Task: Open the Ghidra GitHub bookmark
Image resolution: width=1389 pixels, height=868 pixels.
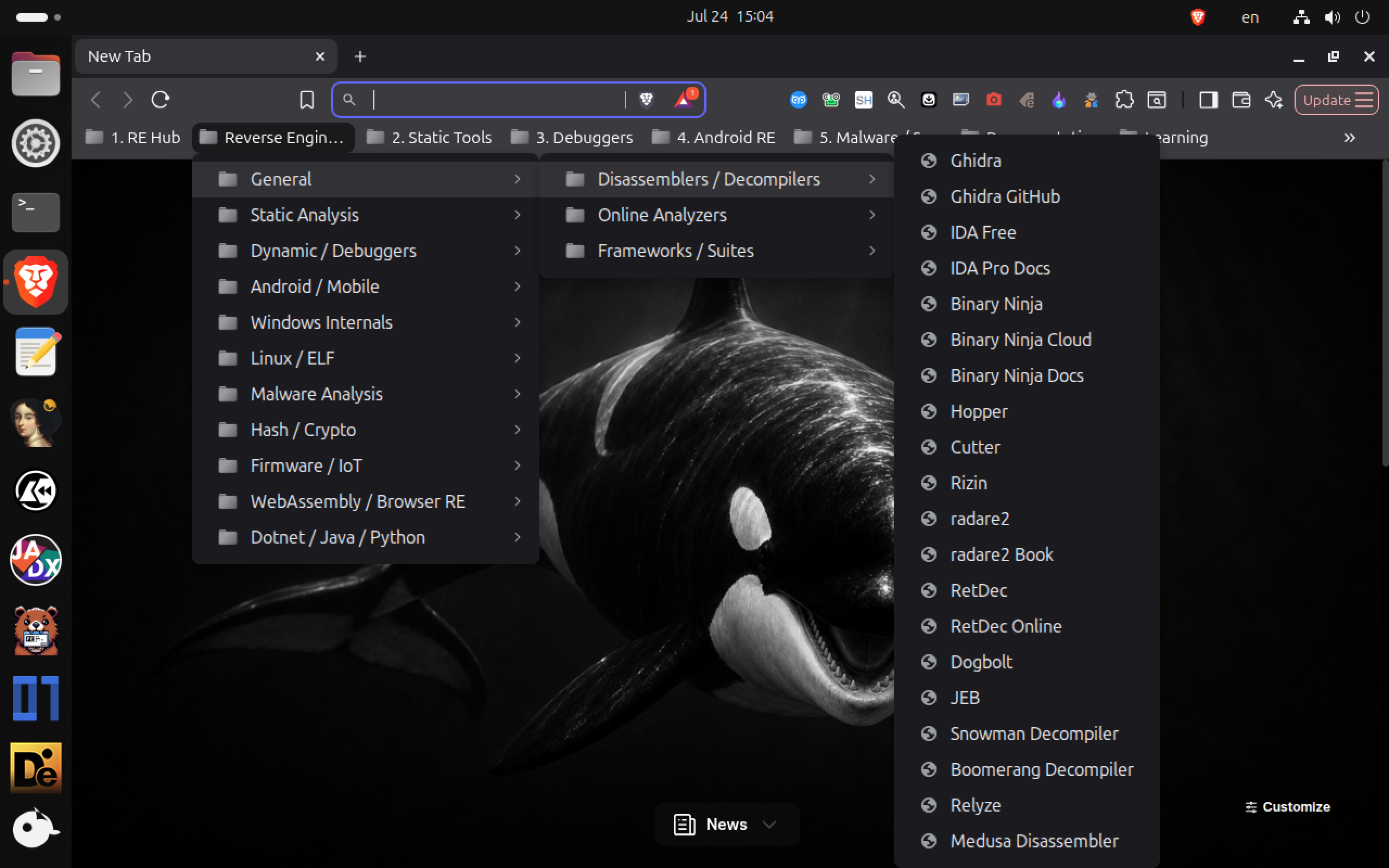Action: coord(1026,196)
